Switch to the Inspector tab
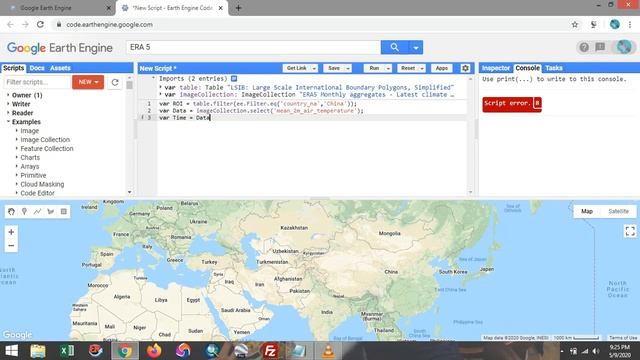The height and width of the screenshot is (360, 640). [496, 68]
